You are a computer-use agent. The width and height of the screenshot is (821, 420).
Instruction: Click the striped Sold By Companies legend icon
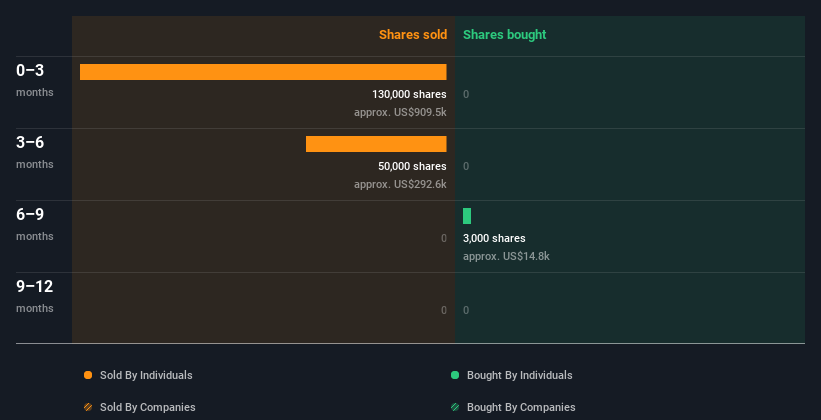88,407
